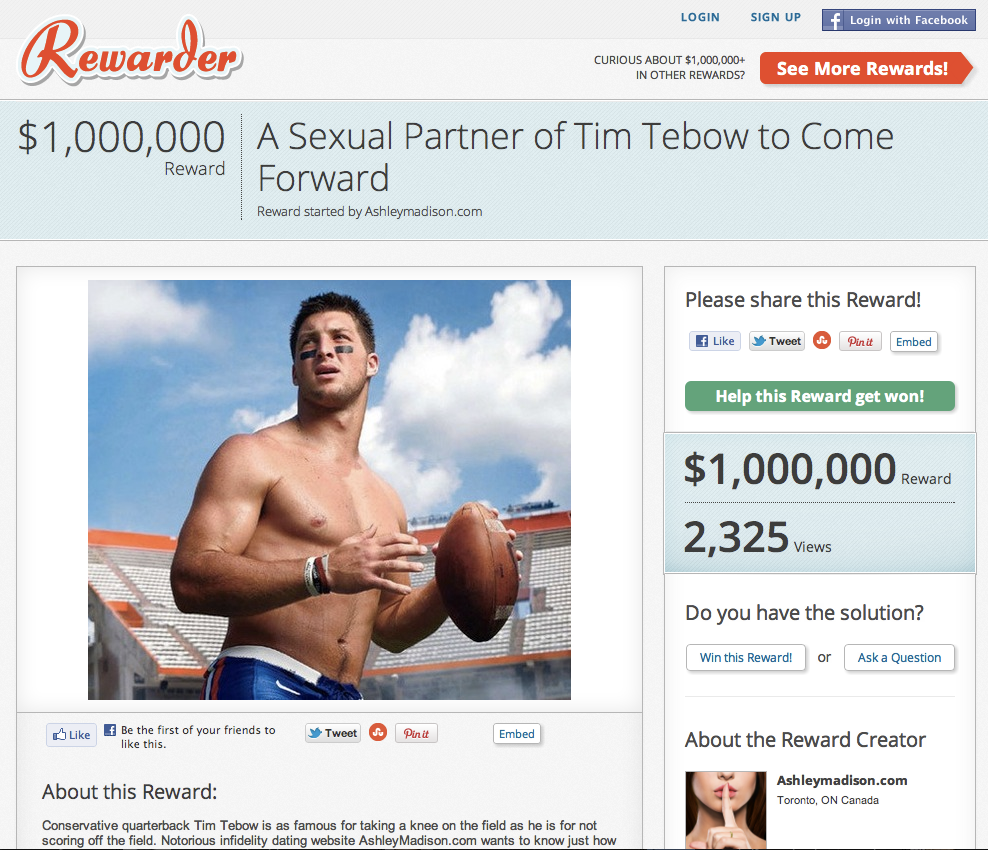Click the Tweet button below the photo

(333, 733)
